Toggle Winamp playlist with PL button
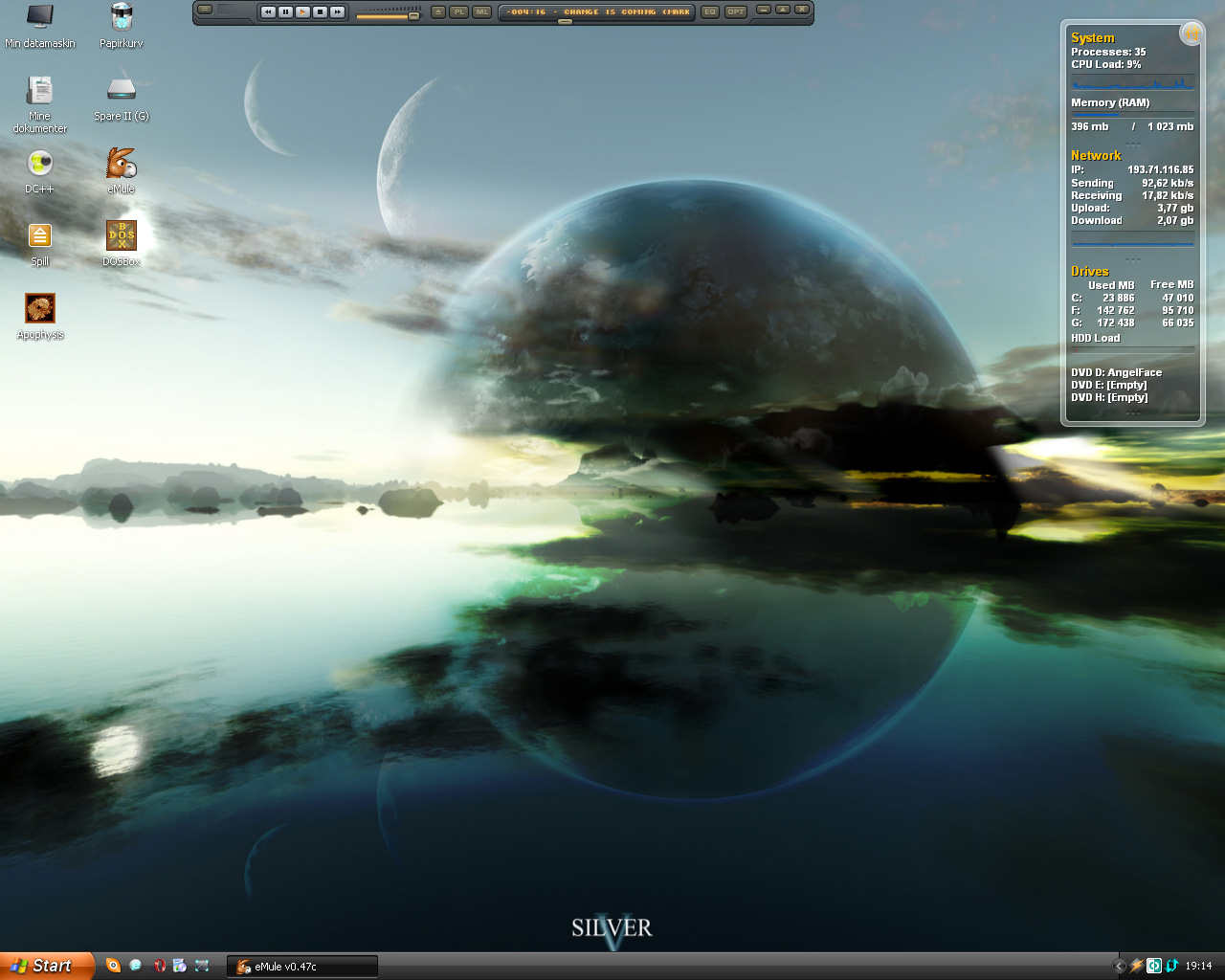1225x980 pixels. (x=459, y=11)
